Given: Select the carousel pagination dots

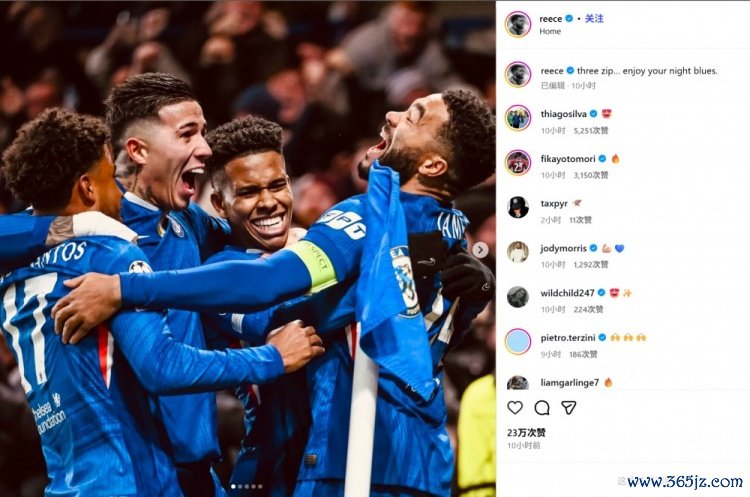Looking at the screenshot, I should [x=247, y=486].
